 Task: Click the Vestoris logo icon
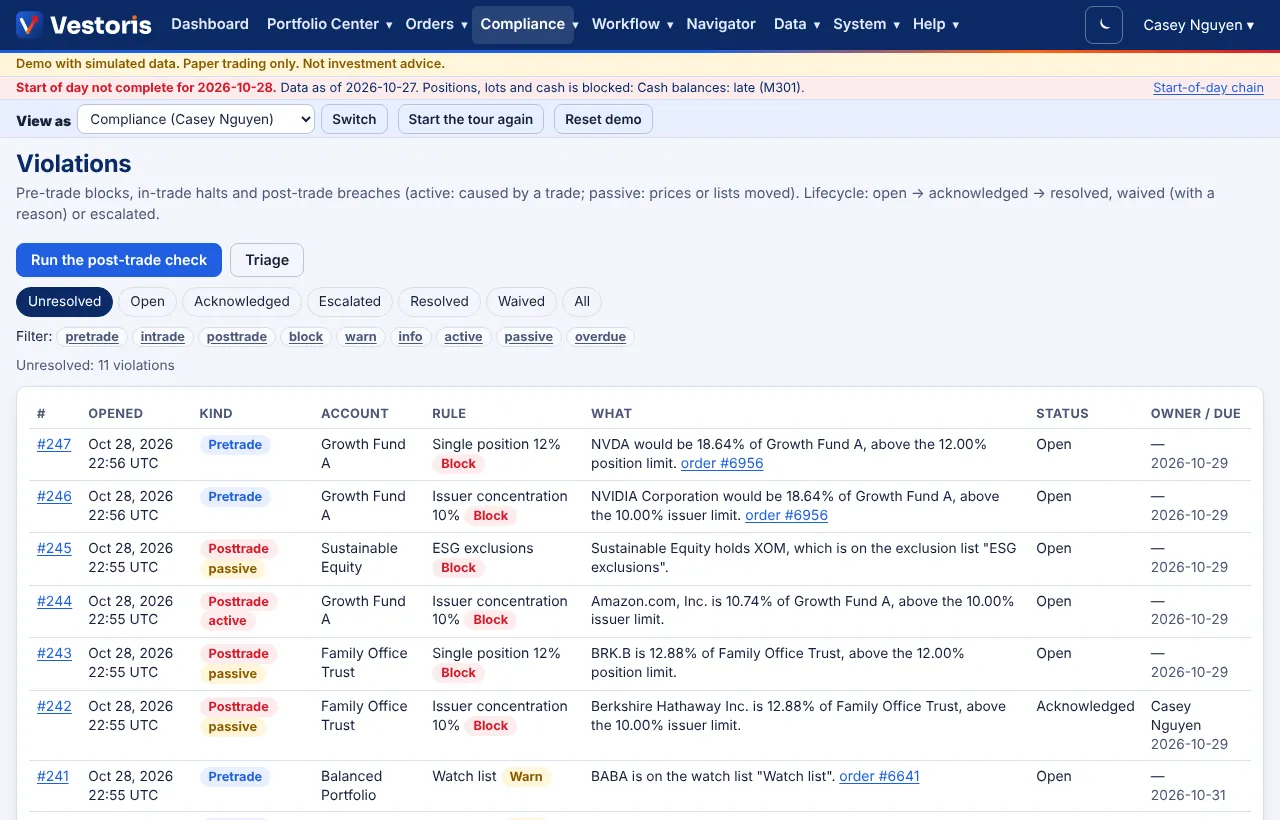pyautogui.click(x=29, y=24)
